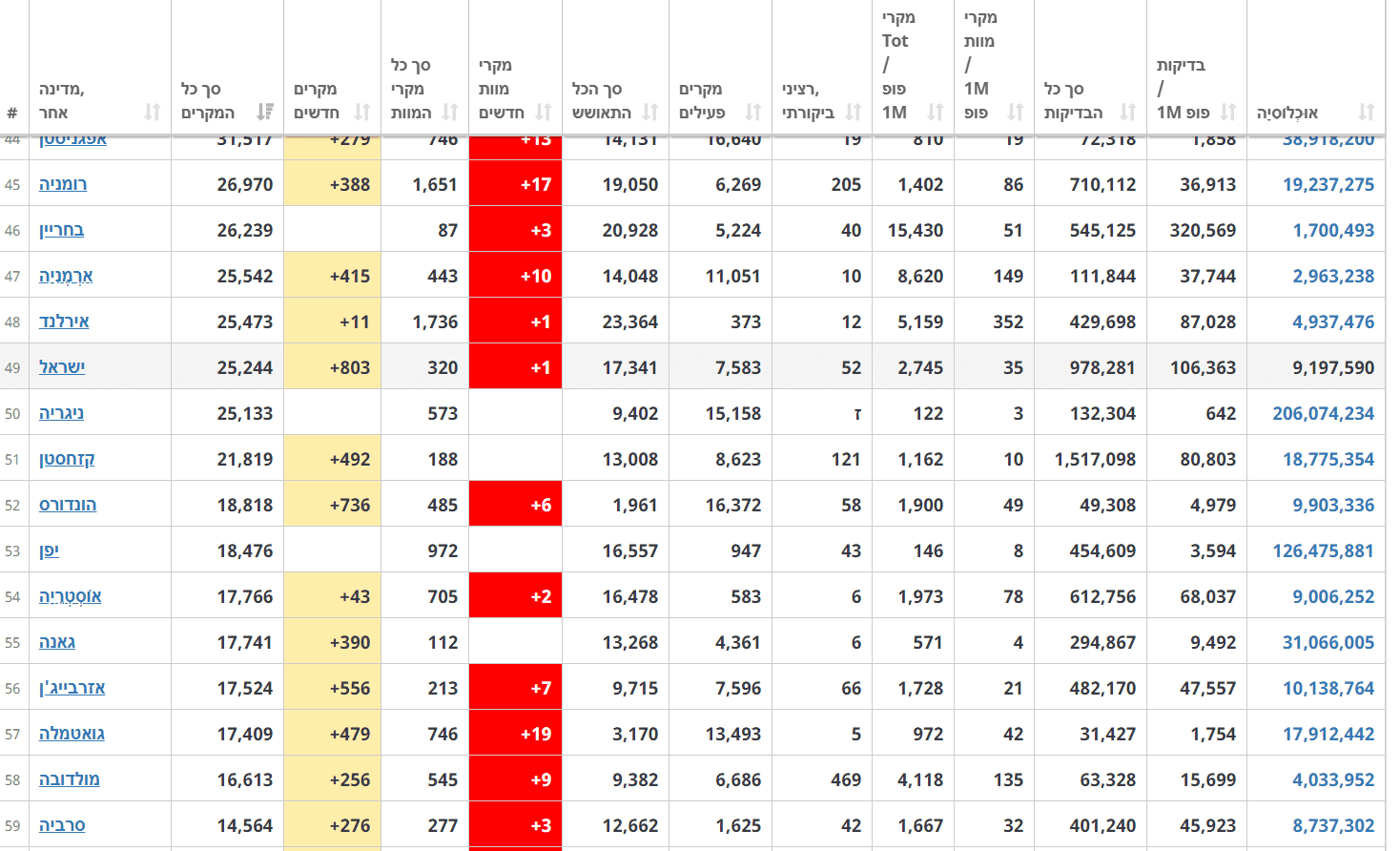Open the אזרבייג'ן country link
Screen dimensions: 1400x851
pyautogui.click(x=72, y=688)
